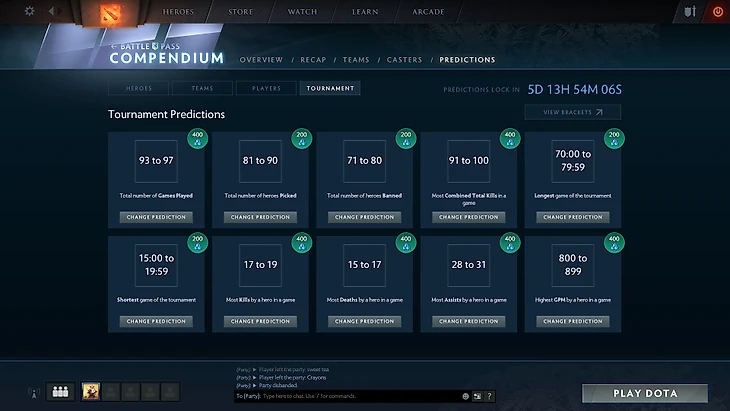Viewport: 730px width, 411px height.
Task: Open the settings gear icon
Action: click(29, 11)
